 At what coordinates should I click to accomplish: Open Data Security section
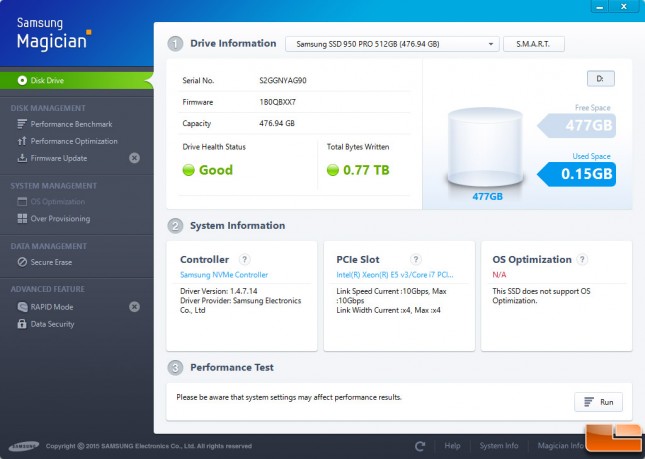[52, 324]
